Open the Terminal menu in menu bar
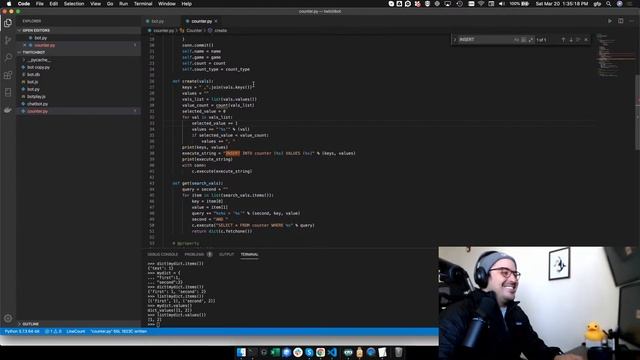 143,4
